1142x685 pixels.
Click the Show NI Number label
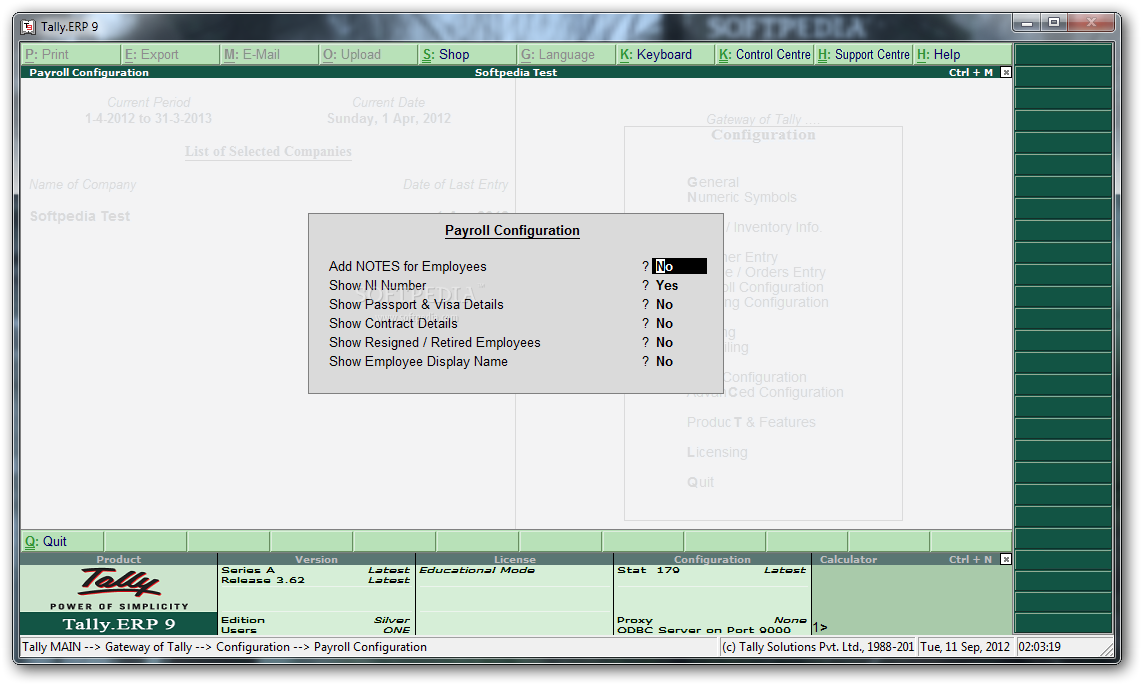coord(377,285)
